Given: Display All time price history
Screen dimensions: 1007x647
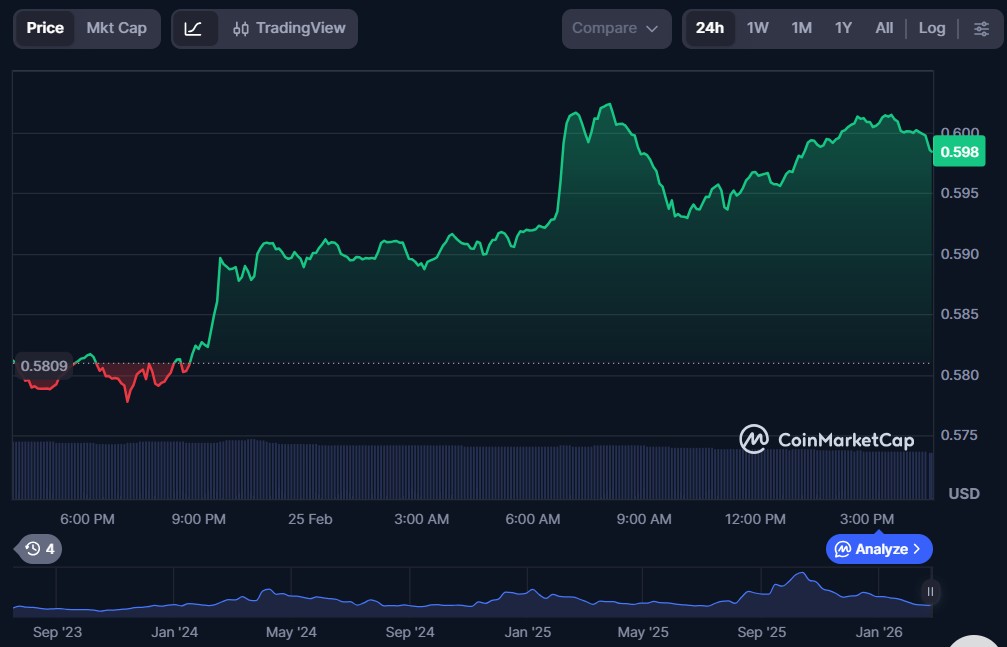Looking at the screenshot, I should 884,28.
